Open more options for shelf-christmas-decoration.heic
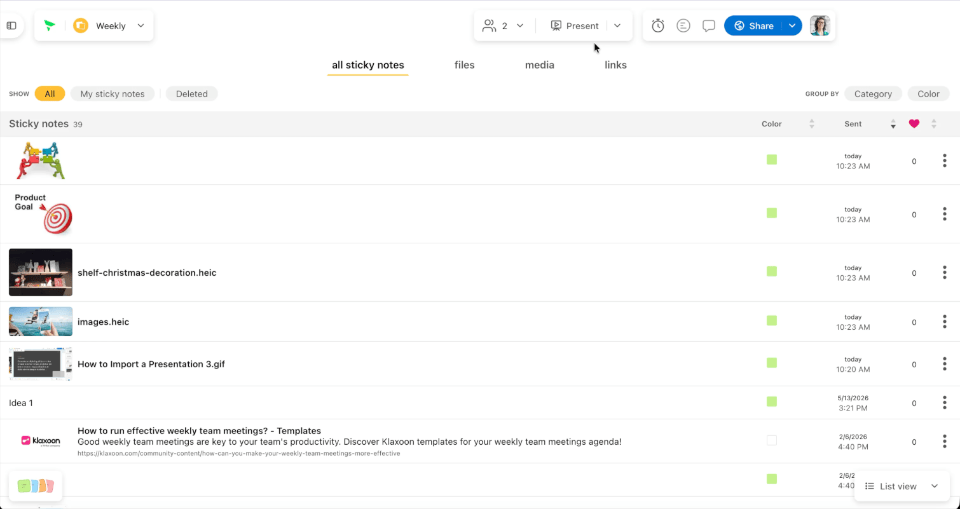Image resolution: width=960 pixels, height=509 pixels. [x=944, y=272]
